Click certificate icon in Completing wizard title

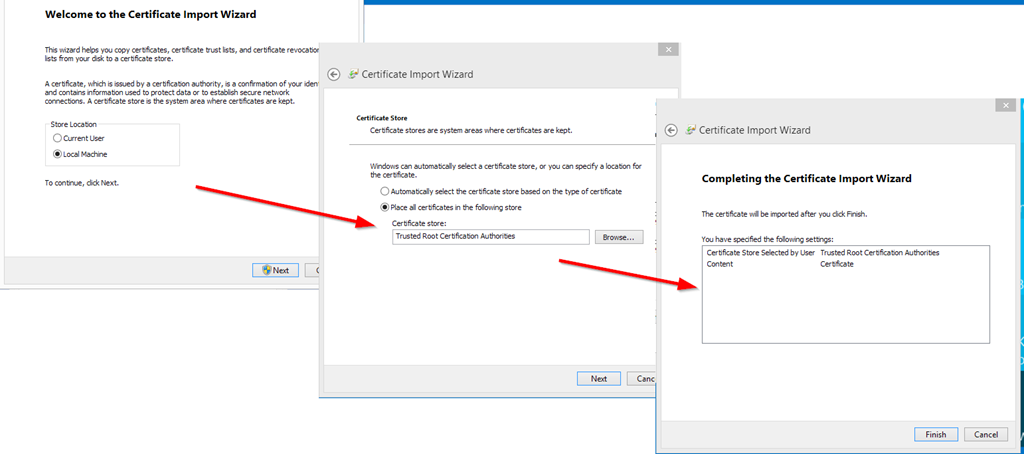coord(690,130)
